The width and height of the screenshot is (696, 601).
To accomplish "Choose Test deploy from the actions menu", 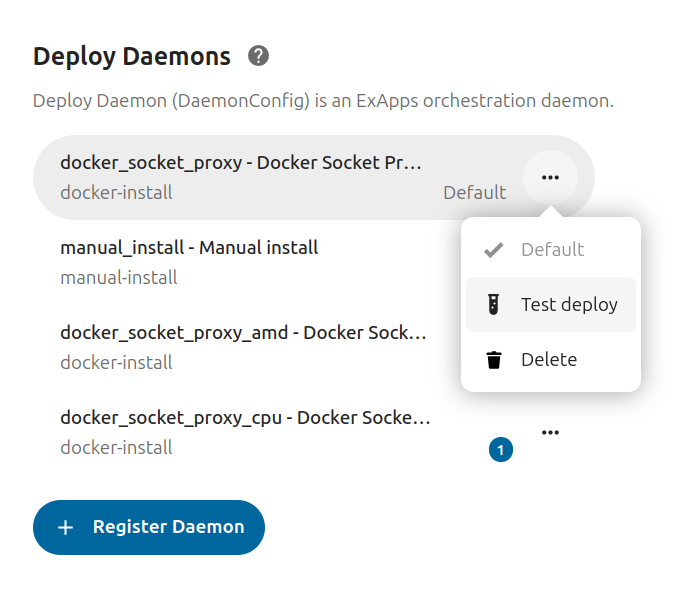I will pyautogui.click(x=568, y=305).
